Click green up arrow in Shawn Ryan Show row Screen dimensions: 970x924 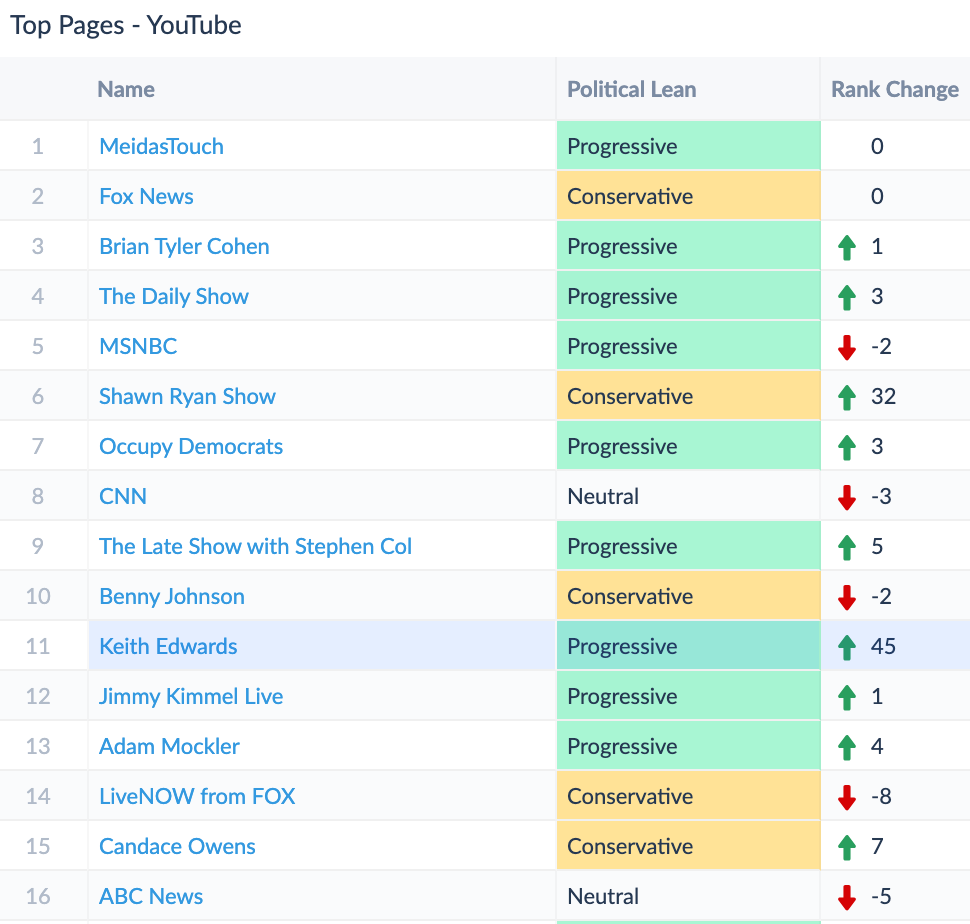[847, 398]
